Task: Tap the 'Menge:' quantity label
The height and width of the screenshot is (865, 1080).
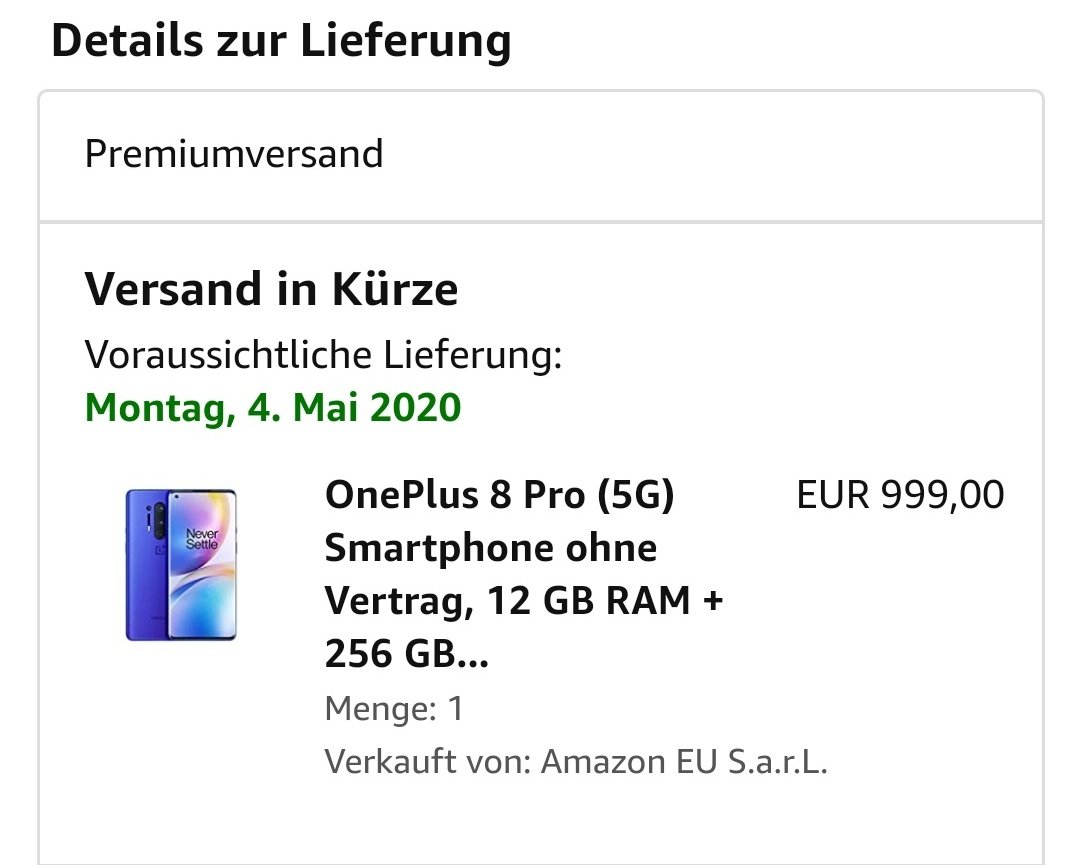Action: click(381, 709)
